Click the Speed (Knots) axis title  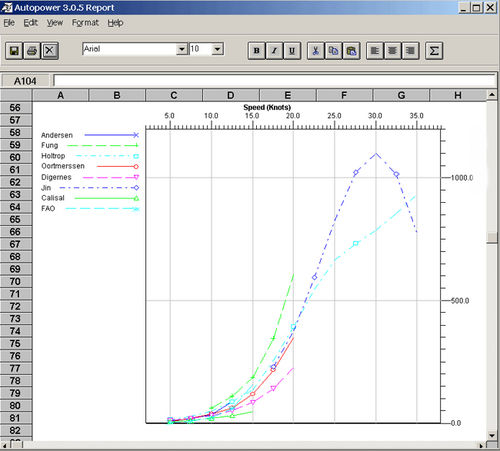[x=267, y=107]
